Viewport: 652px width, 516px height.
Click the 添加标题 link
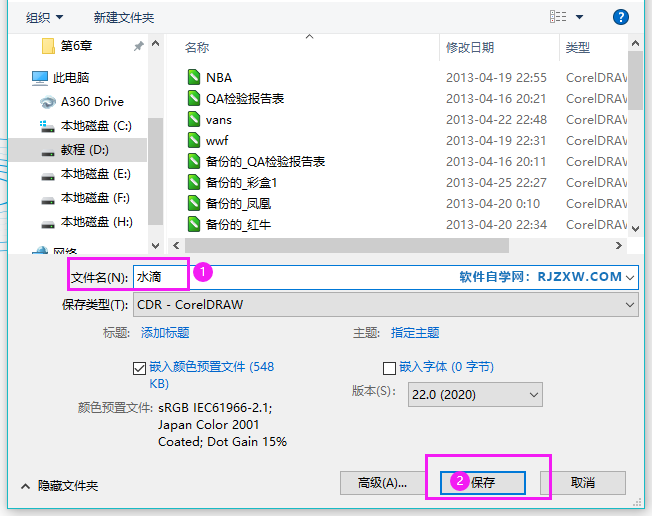click(x=165, y=333)
